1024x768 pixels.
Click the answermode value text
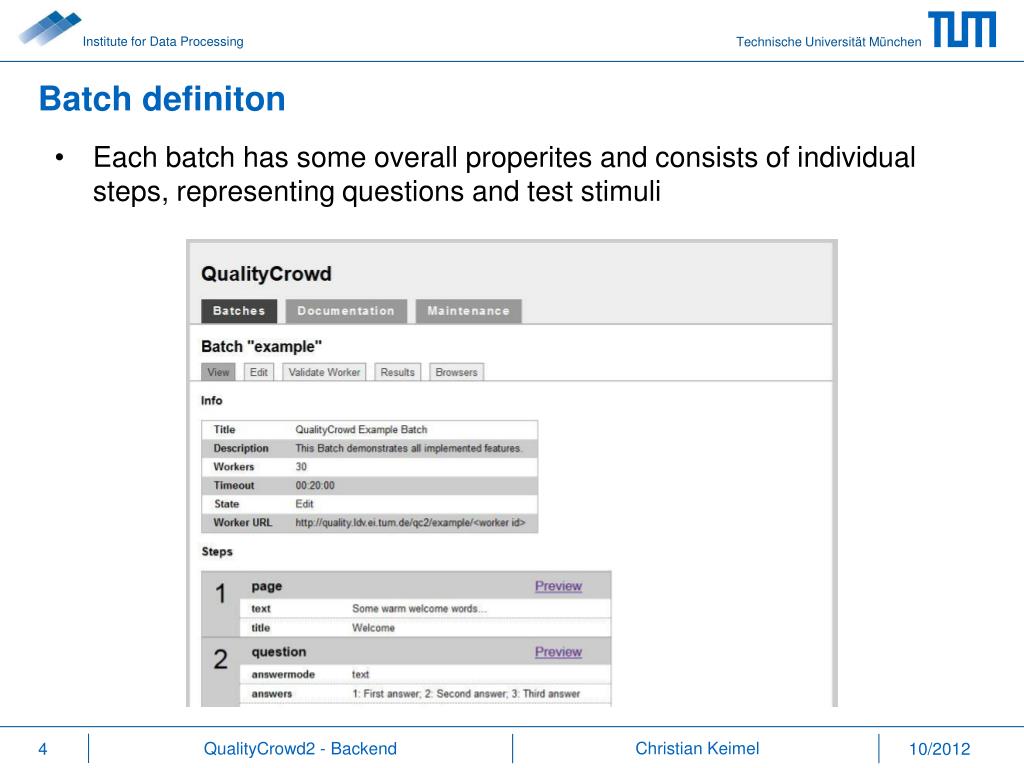coord(360,674)
